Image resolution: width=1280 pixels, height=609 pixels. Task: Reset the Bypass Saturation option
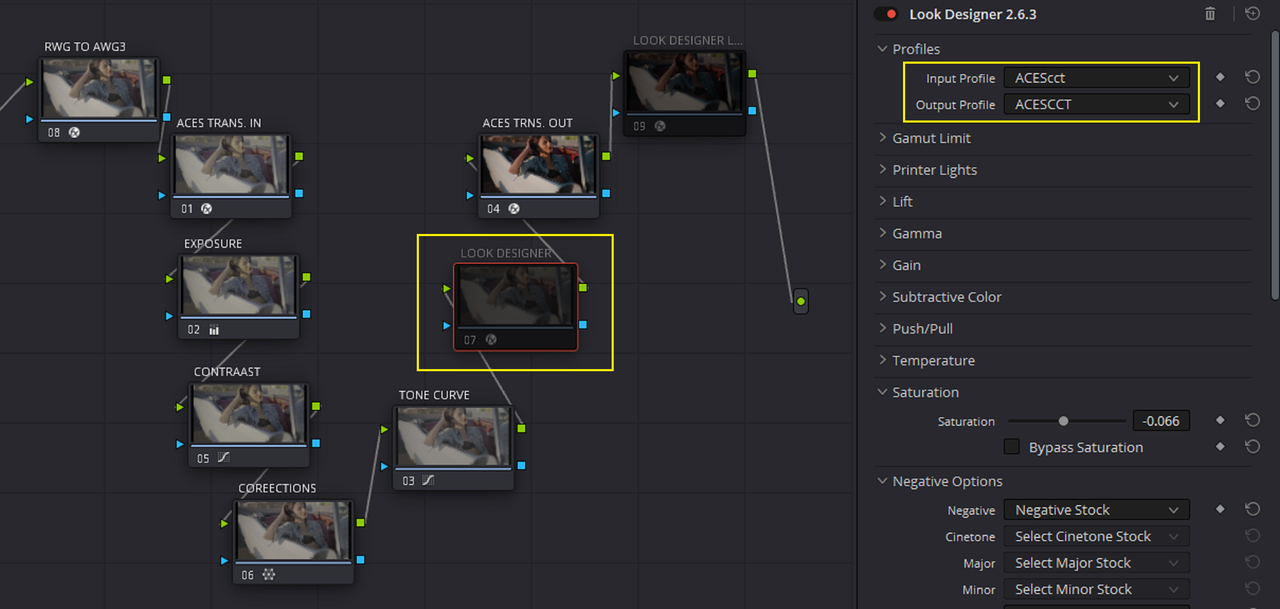pos(1252,447)
